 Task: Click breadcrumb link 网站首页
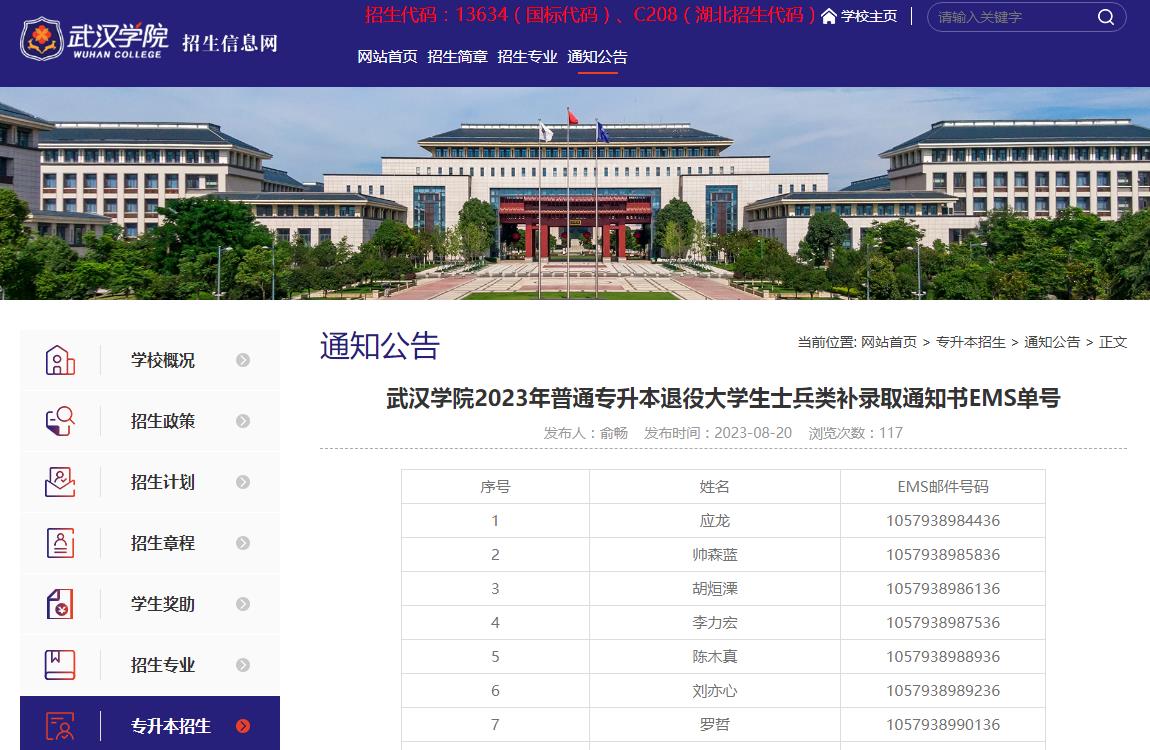pyautogui.click(x=889, y=342)
